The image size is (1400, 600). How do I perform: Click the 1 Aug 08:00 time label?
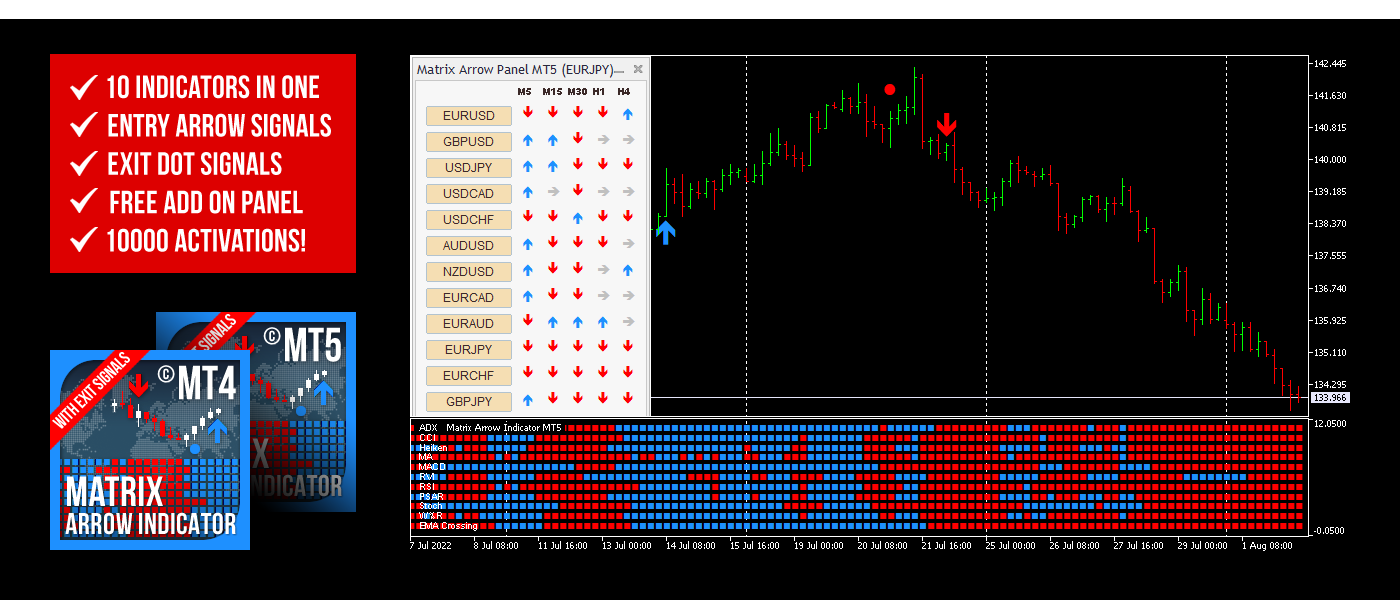pos(1267,546)
